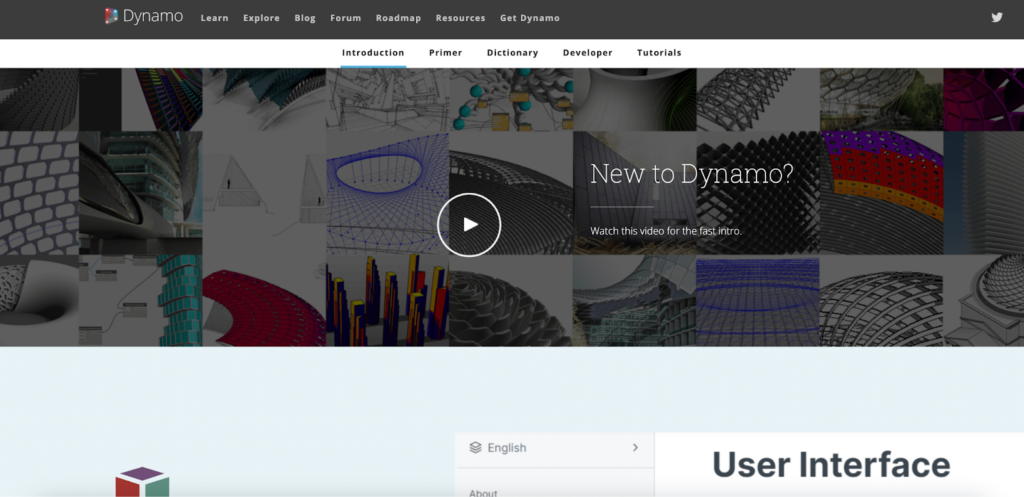Viewport: 1024px width, 497px height.
Task: Open the Explore menu
Action: 261,18
